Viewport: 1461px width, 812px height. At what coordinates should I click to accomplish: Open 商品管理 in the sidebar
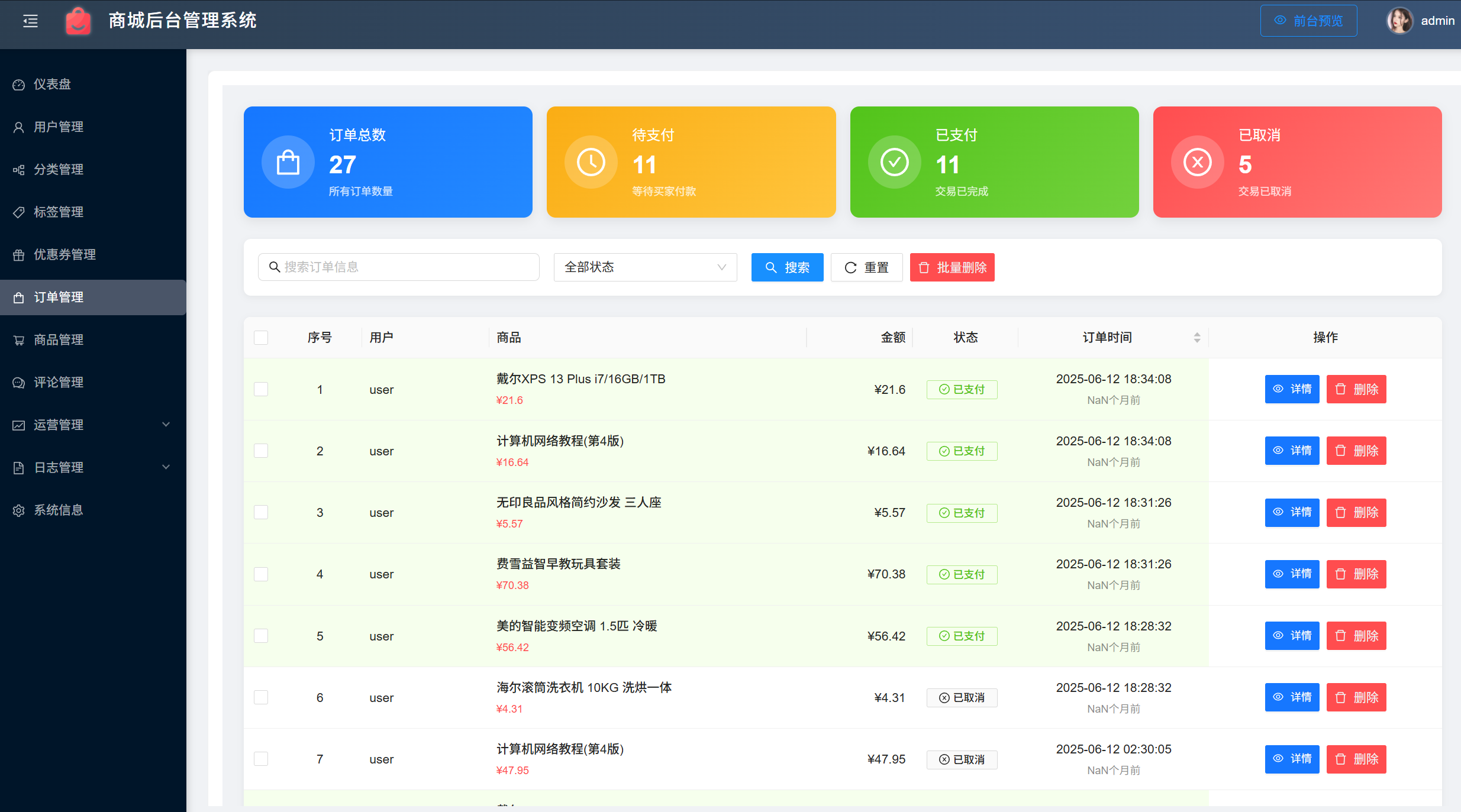point(59,339)
